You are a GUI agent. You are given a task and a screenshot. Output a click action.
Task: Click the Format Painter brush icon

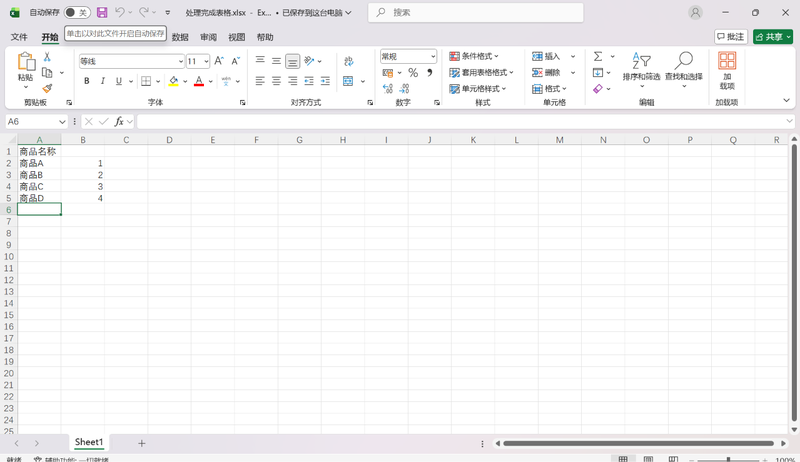(x=47, y=88)
